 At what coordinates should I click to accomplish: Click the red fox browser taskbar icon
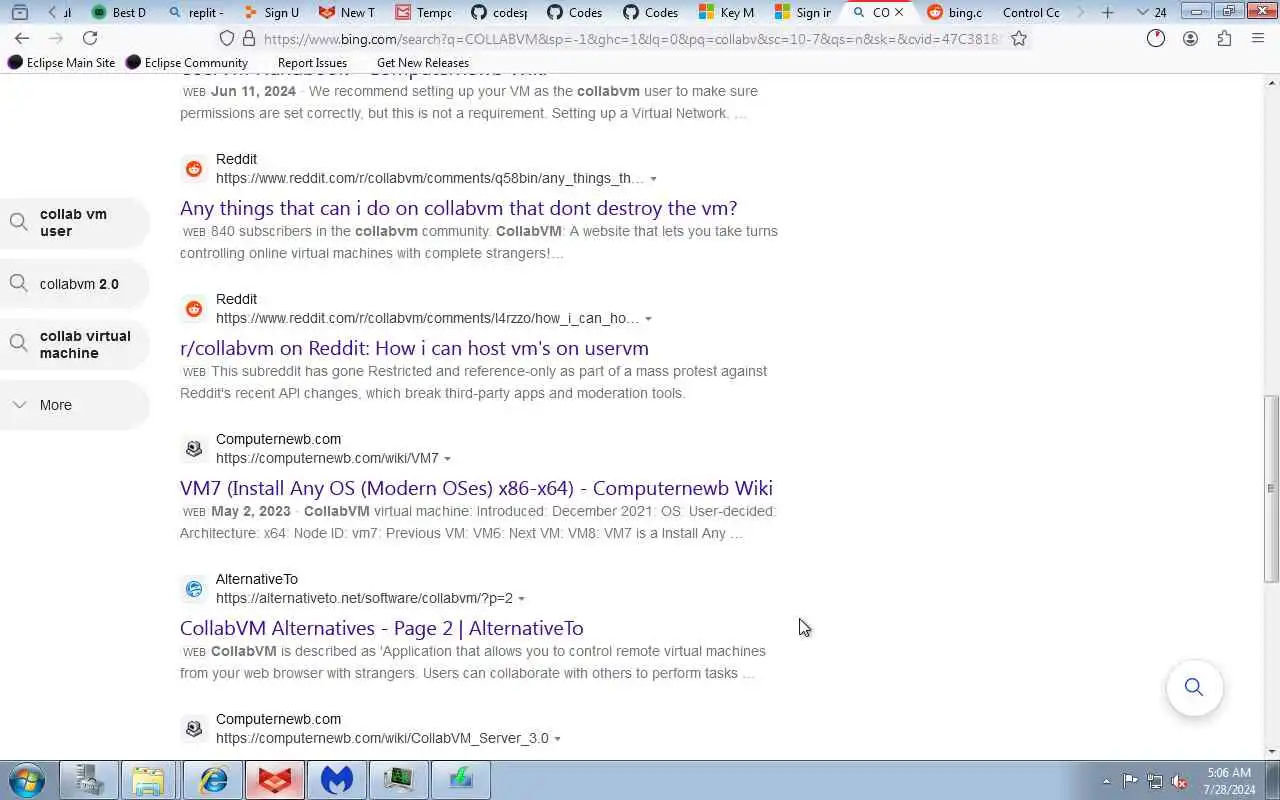[x=274, y=780]
